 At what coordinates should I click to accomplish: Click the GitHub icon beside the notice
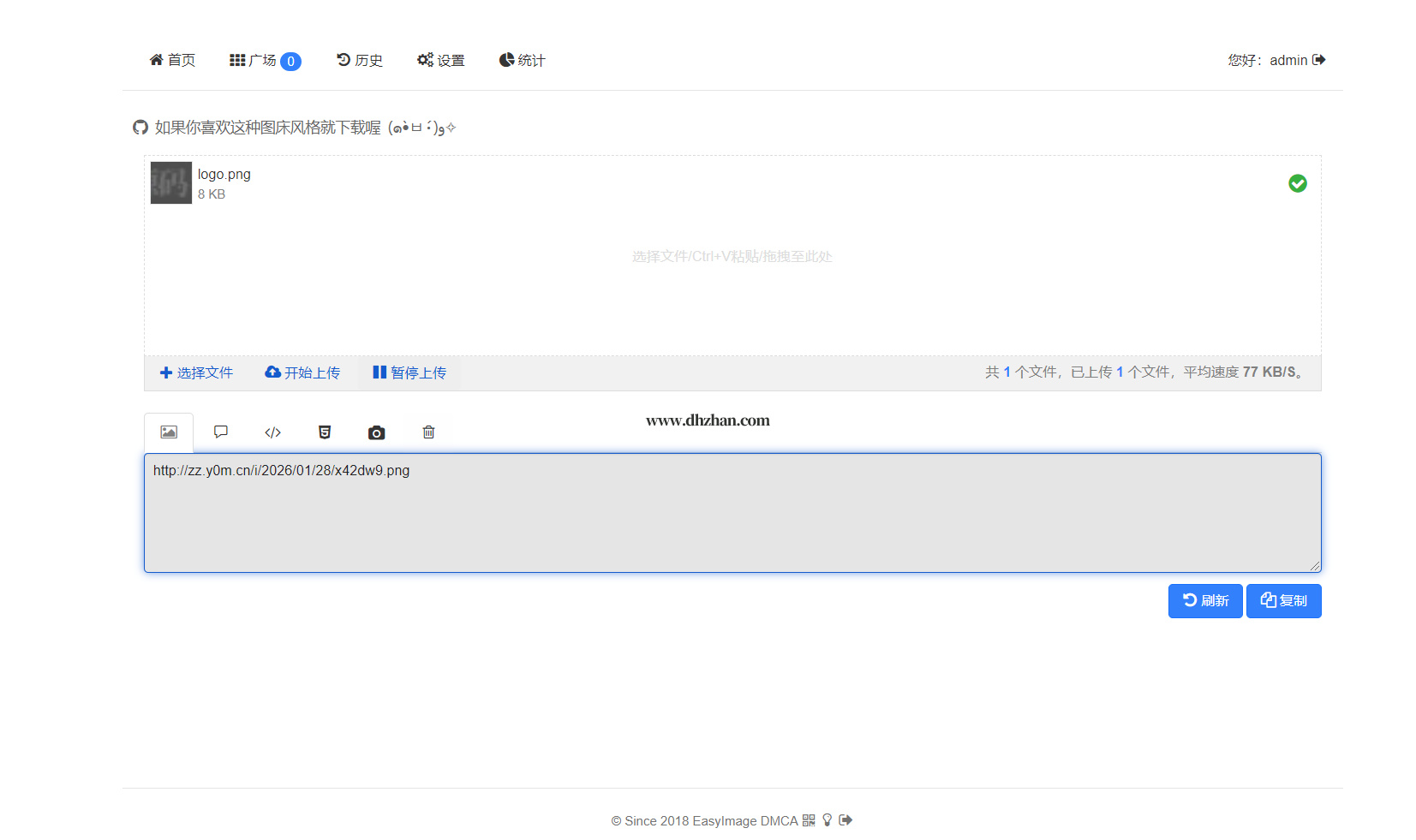[140, 128]
